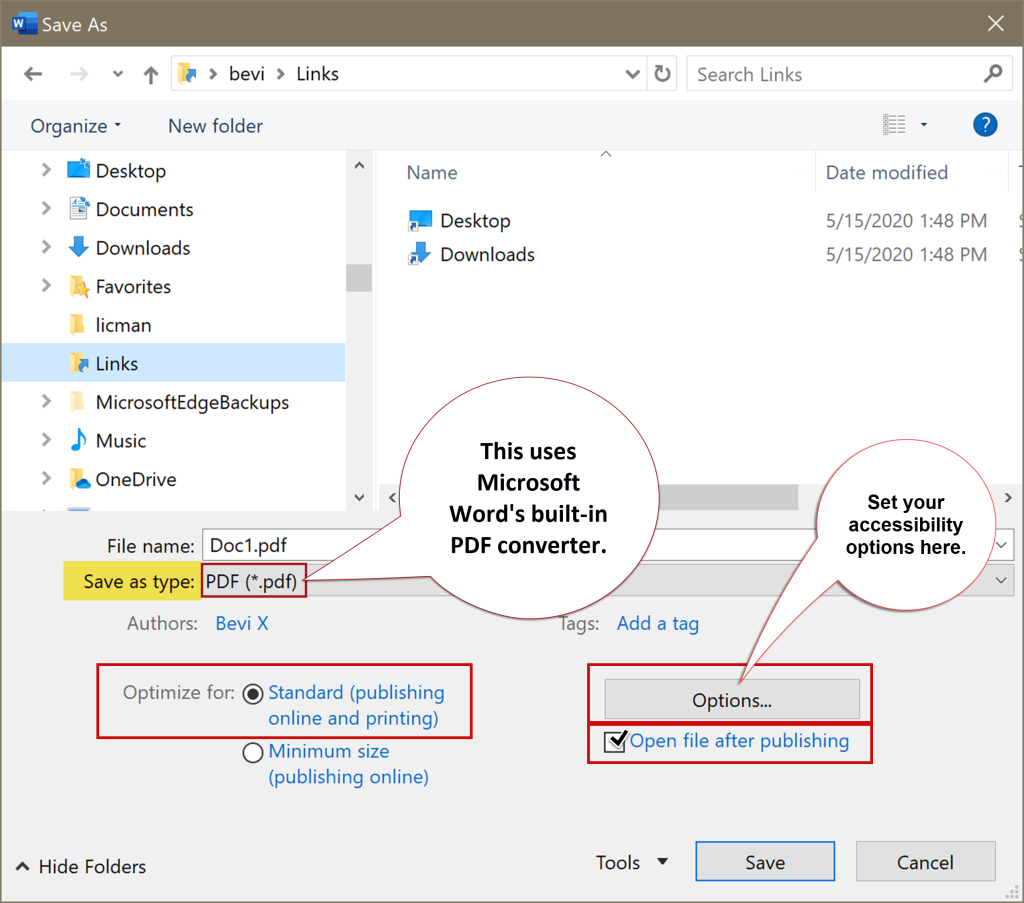Select Downloads in the navigation pane
1024x903 pixels.
click(143, 247)
